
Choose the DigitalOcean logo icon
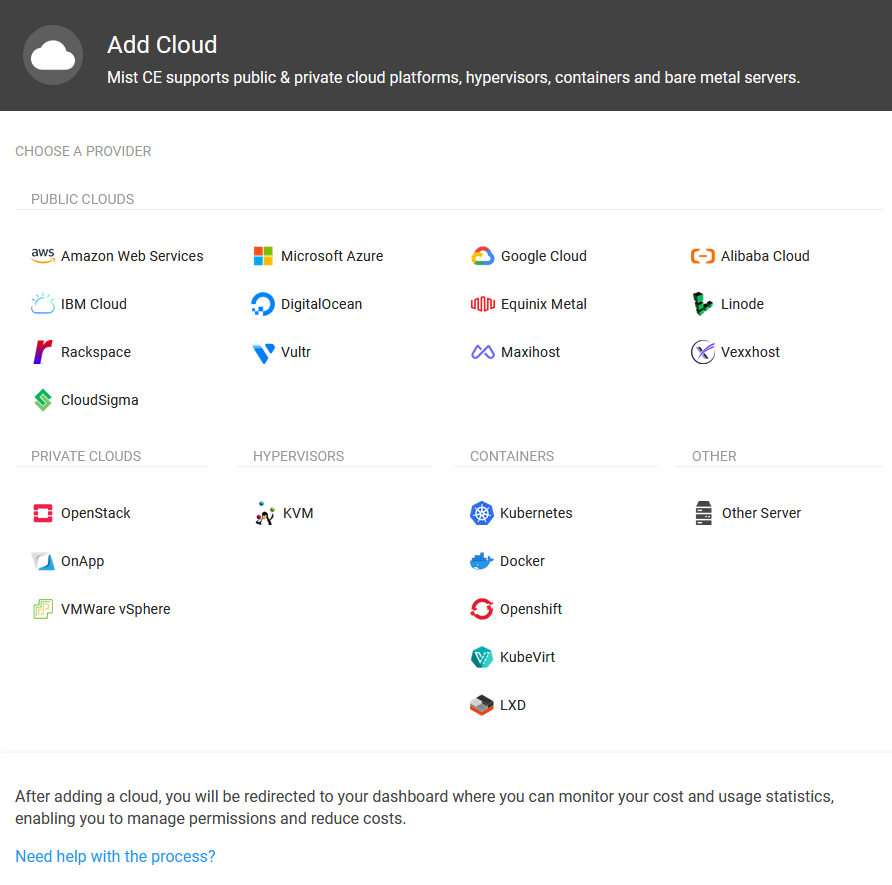(x=263, y=304)
